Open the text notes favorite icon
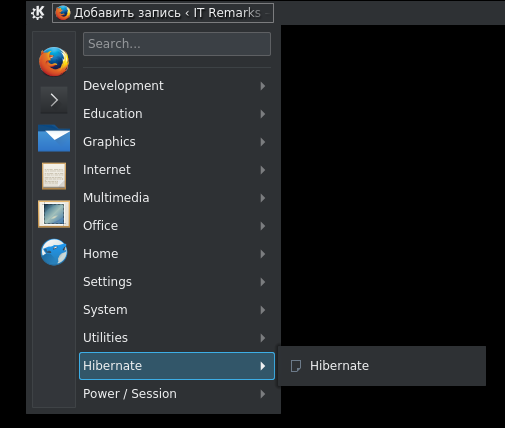This screenshot has height=428, width=505. [x=54, y=176]
